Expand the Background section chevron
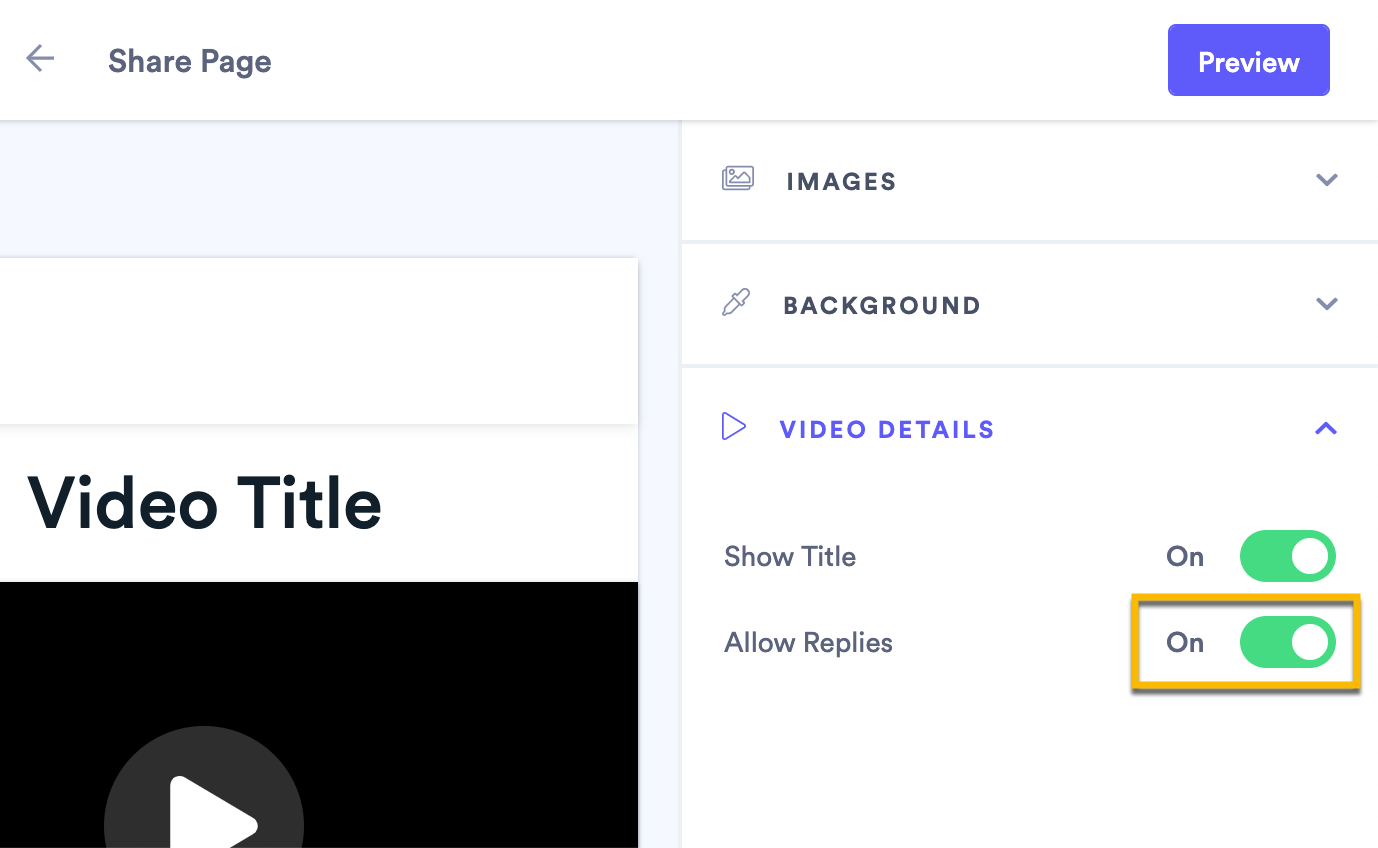1378x848 pixels. (1326, 304)
